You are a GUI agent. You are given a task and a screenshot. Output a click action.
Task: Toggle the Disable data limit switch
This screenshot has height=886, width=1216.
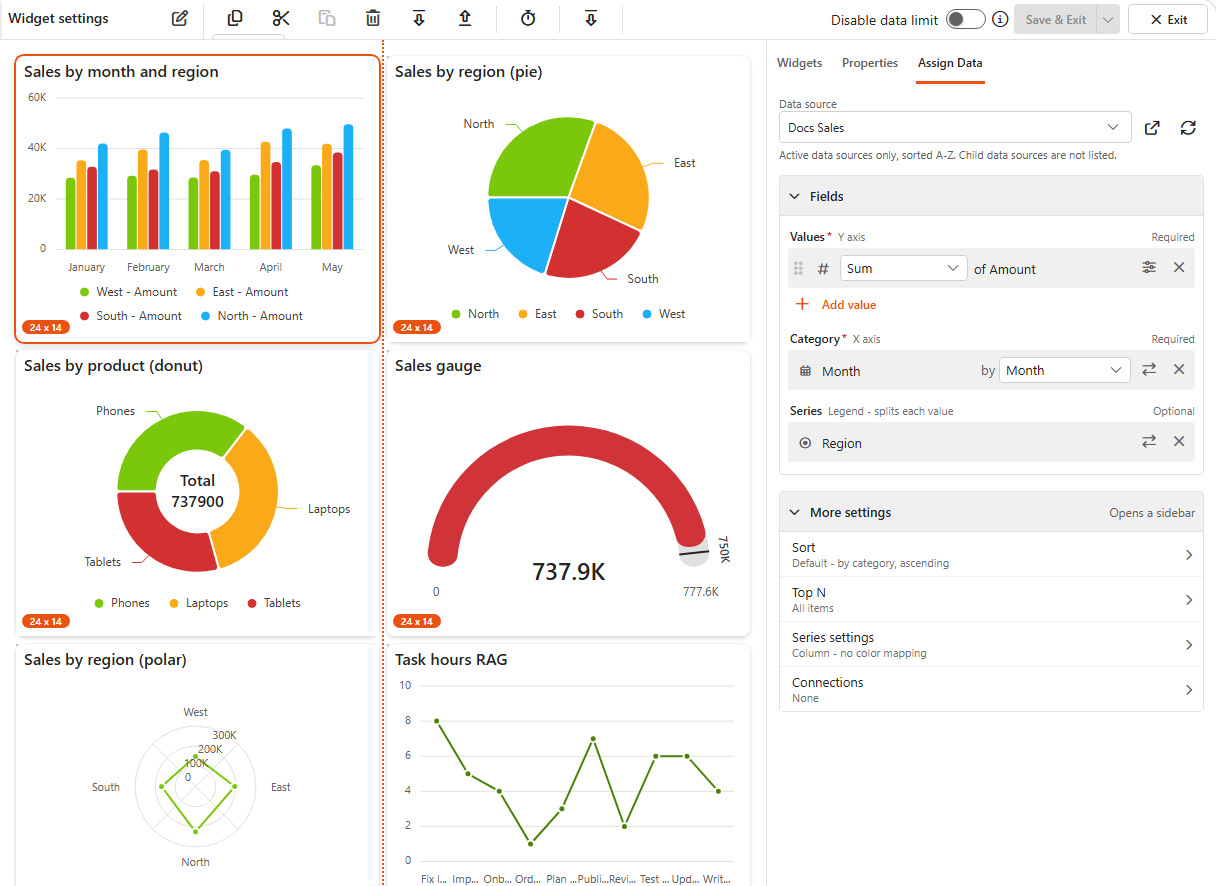(966, 19)
